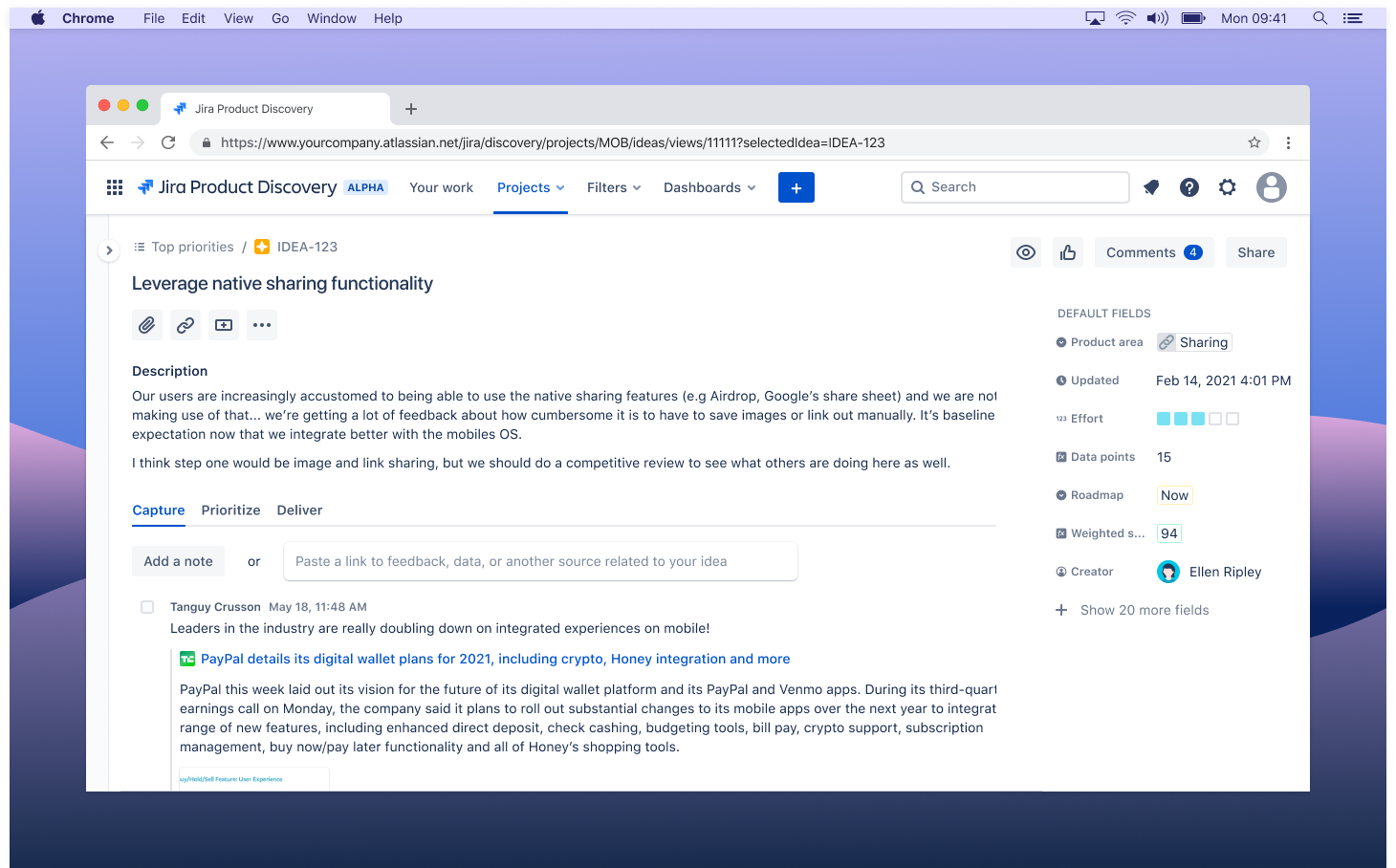Open the more actions ellipsis menu
Image resolution: width=1396 pixels, height=868 pixels.
pos(262,325)
